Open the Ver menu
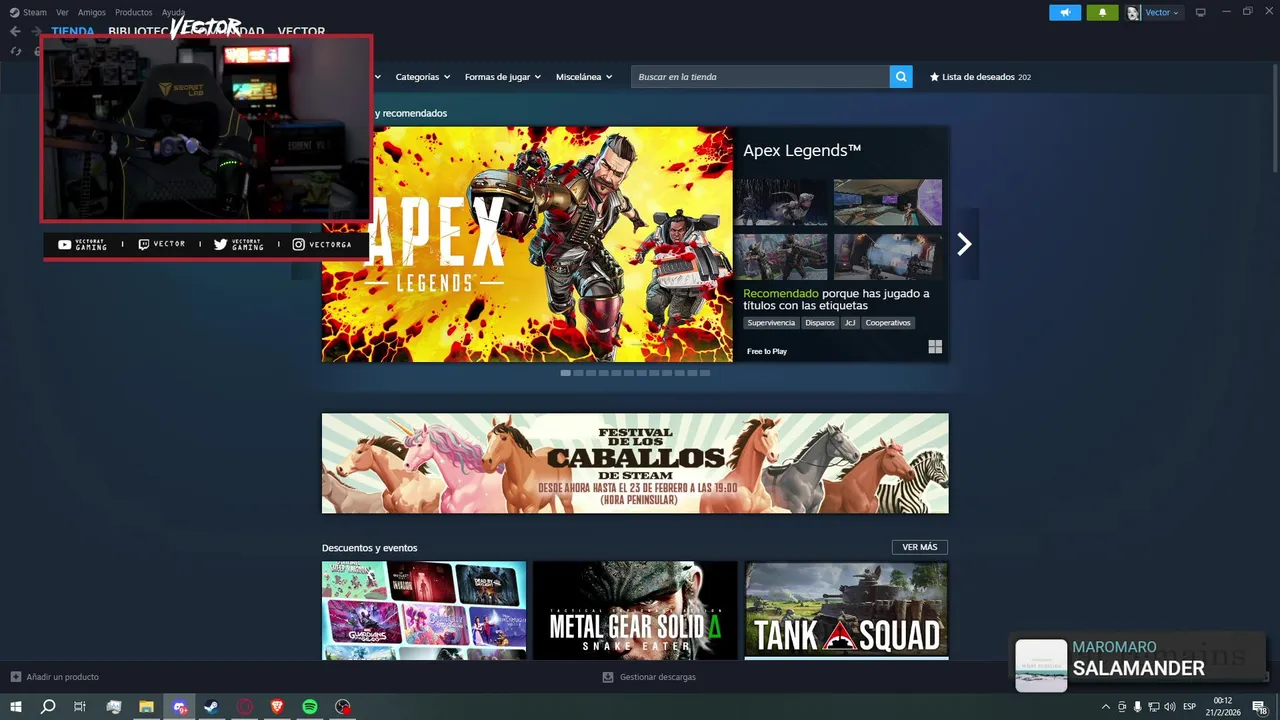This screenshot has height=720, width=1280. coord(63,13)
